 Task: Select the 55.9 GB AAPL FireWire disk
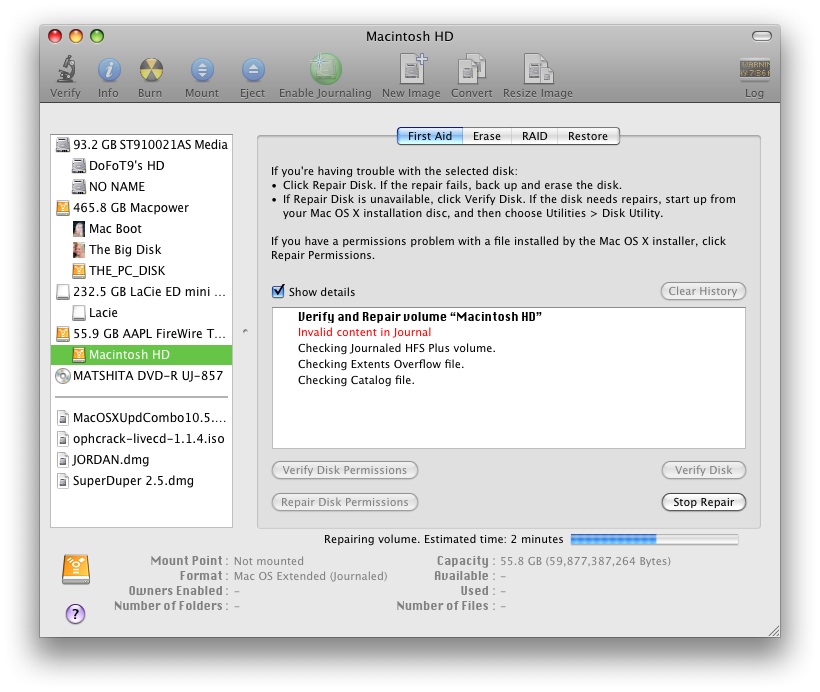(142, 333)
